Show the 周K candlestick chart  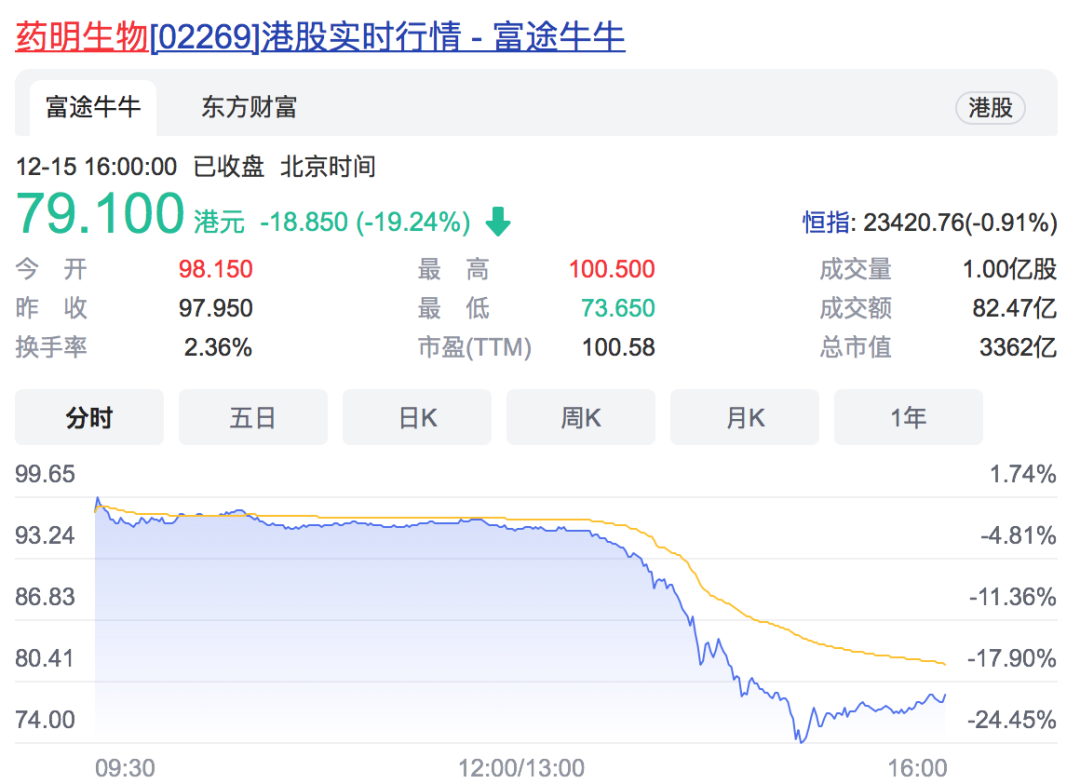pos(581,417)
